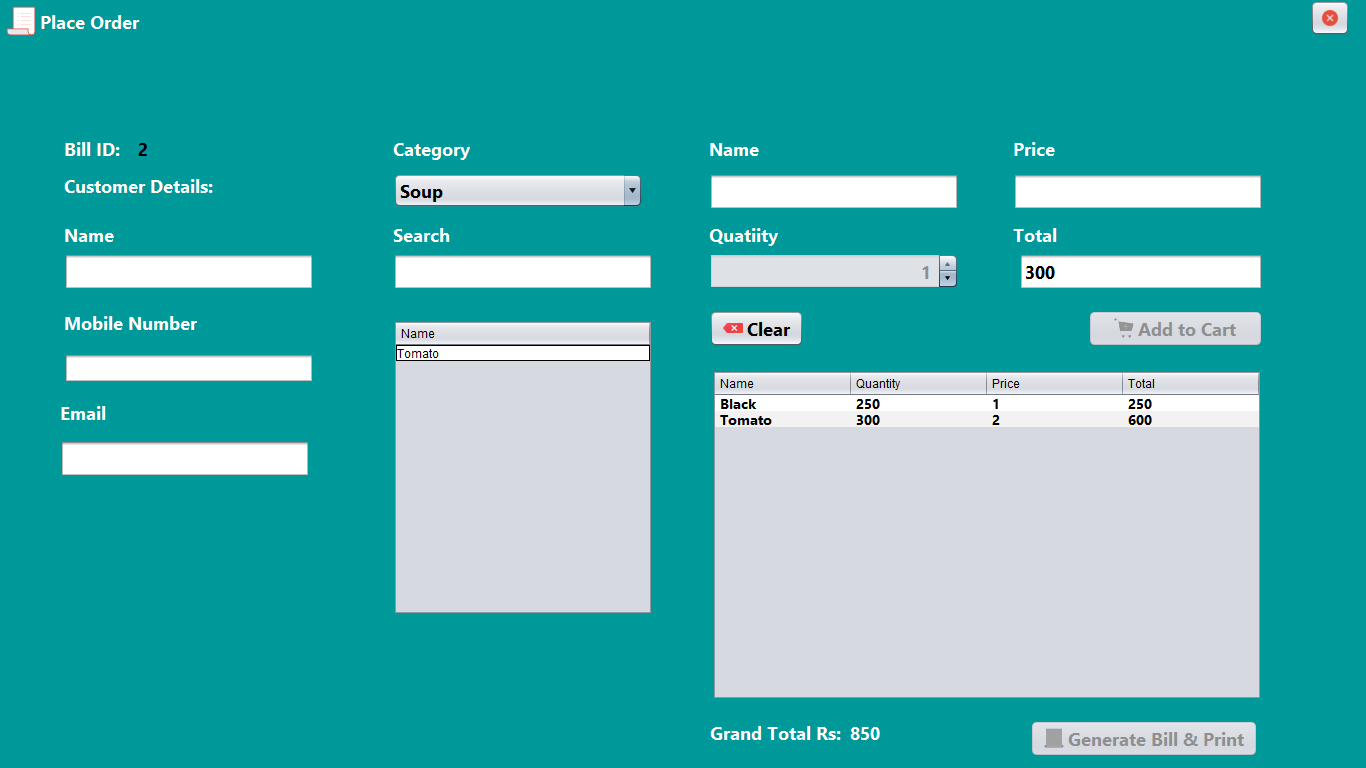
Task: Click the Search input box
Action: (x=522, y=271)
